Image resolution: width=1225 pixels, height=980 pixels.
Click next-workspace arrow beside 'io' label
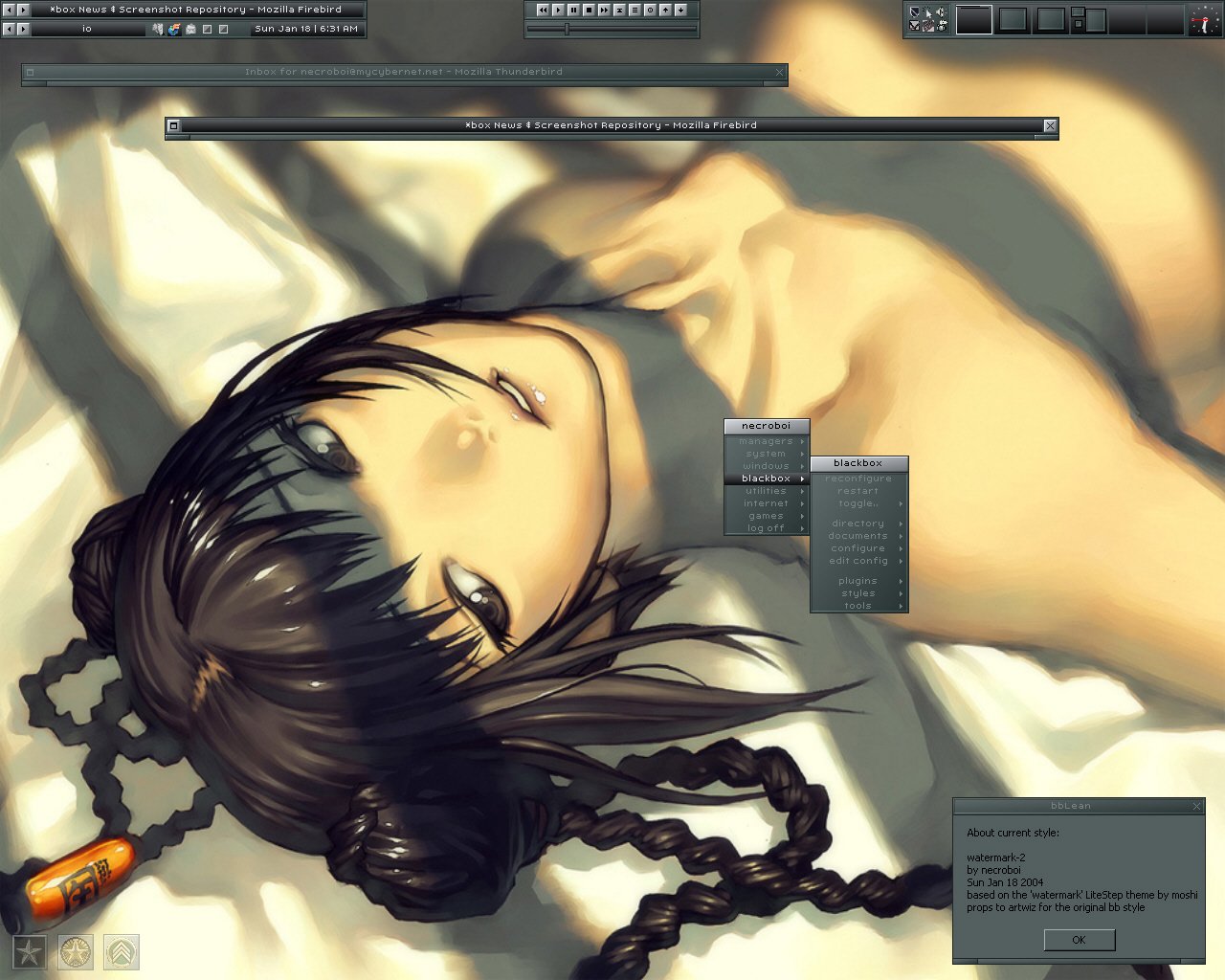pos(24,29)
